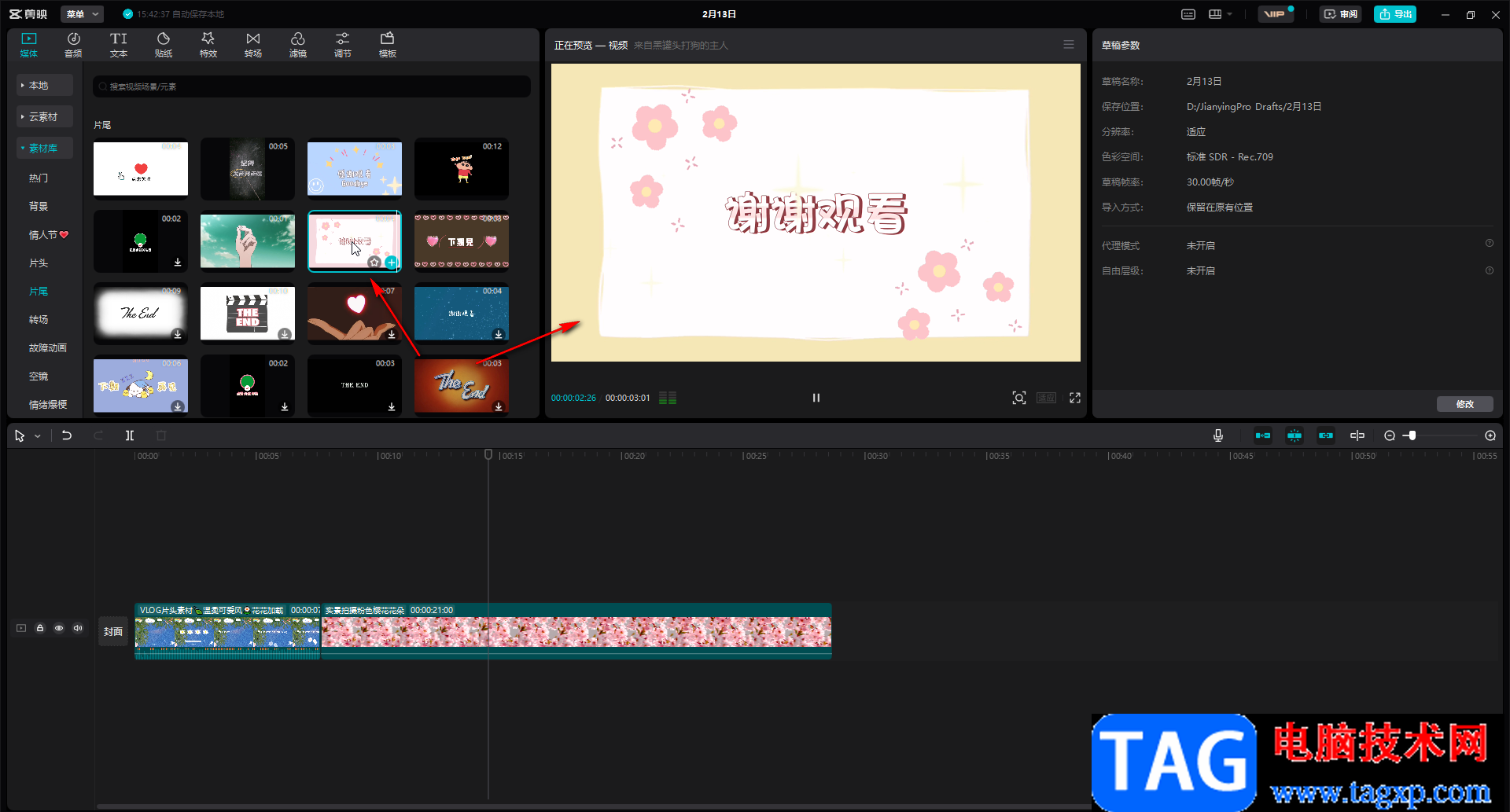Toggle track visibility eye icon
The width and height of the screenshot is (1510, 812).
coord(59,628)
